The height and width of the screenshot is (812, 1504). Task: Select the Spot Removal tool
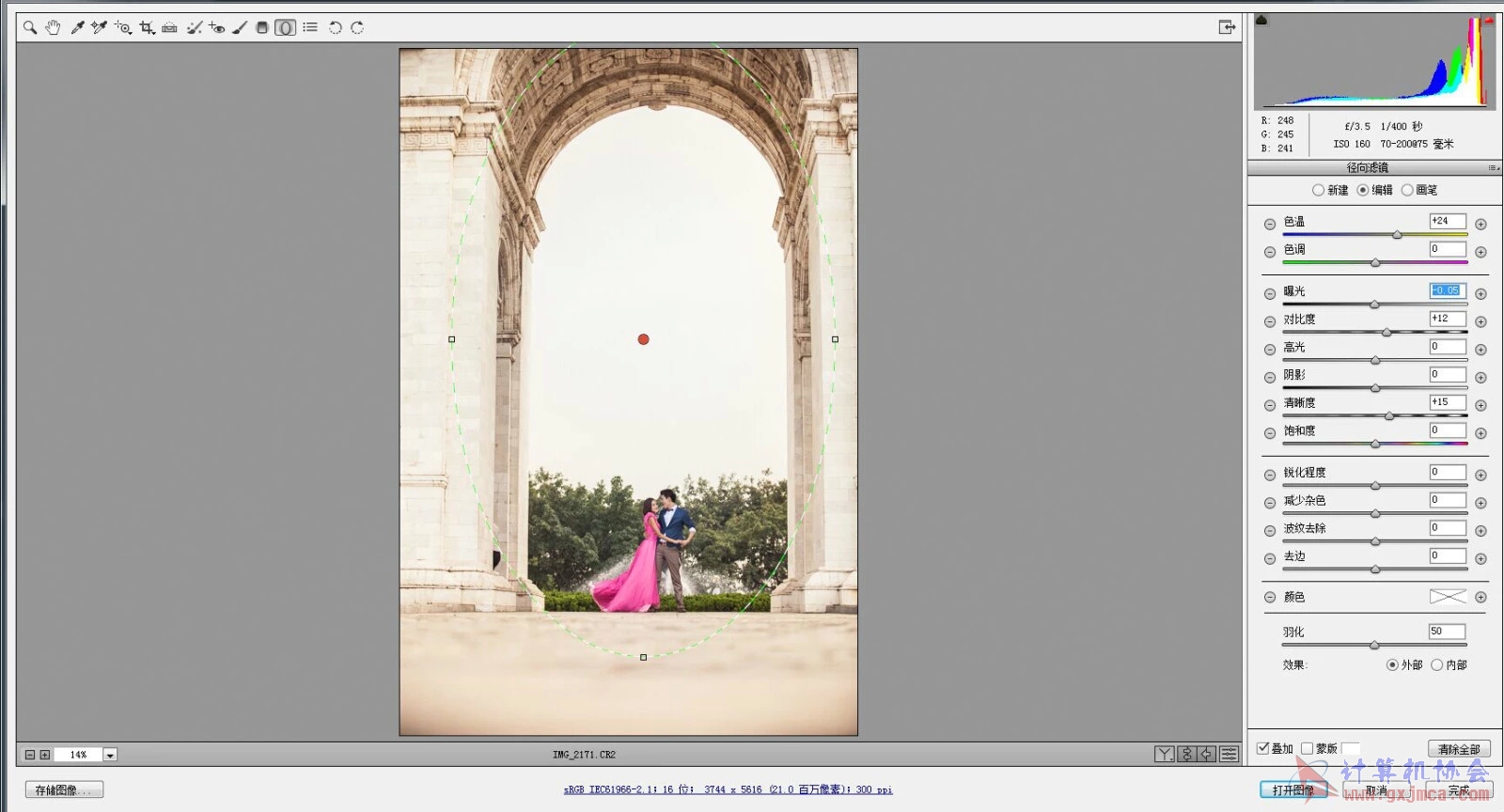(x=195, y=28)
